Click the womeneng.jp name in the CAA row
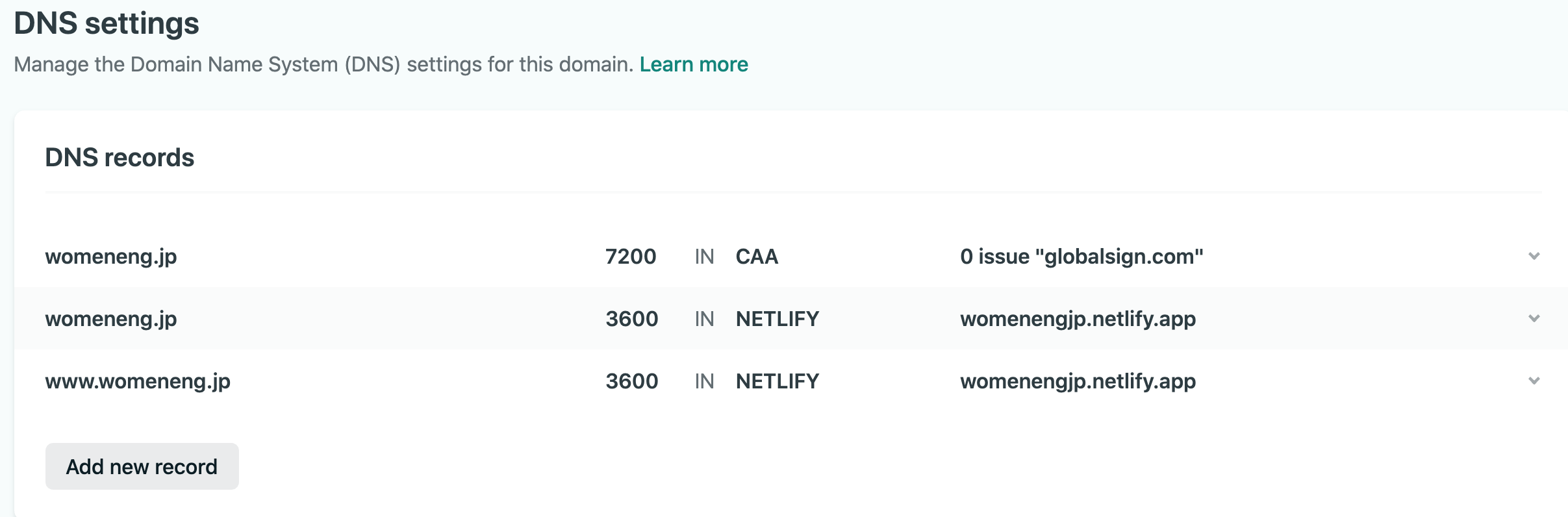Image resolution: width=1568 pixels, height=517 pixels. tap(111, 257)
